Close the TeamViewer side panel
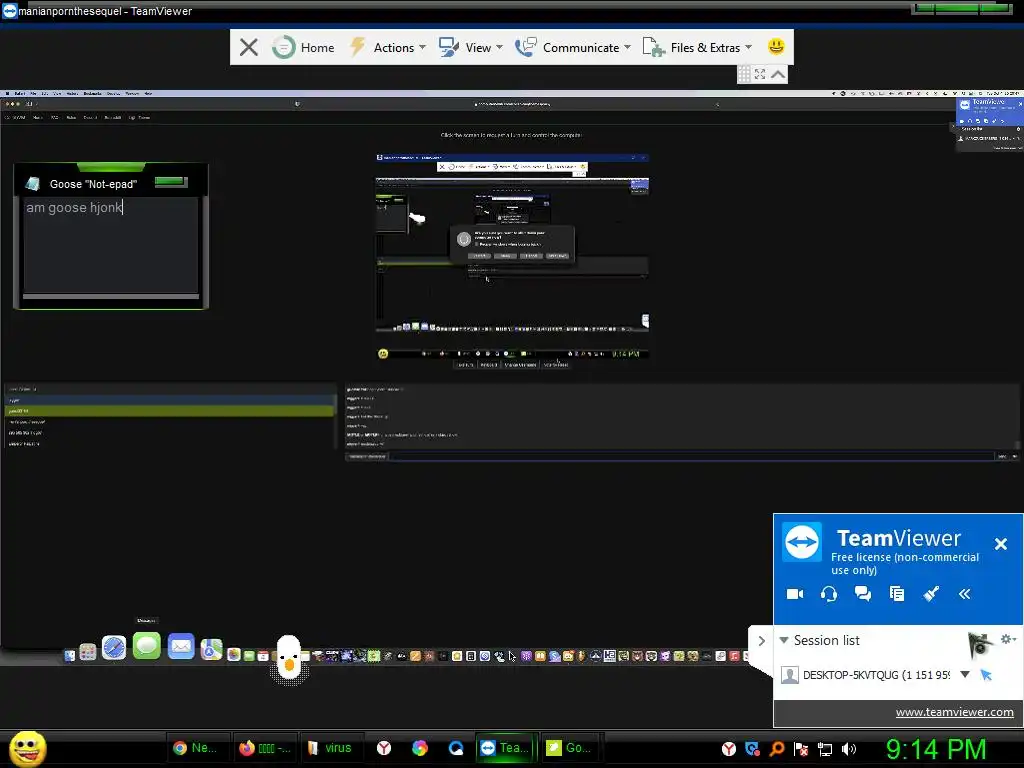The image size is (1024, 768). coord(1000,543)
